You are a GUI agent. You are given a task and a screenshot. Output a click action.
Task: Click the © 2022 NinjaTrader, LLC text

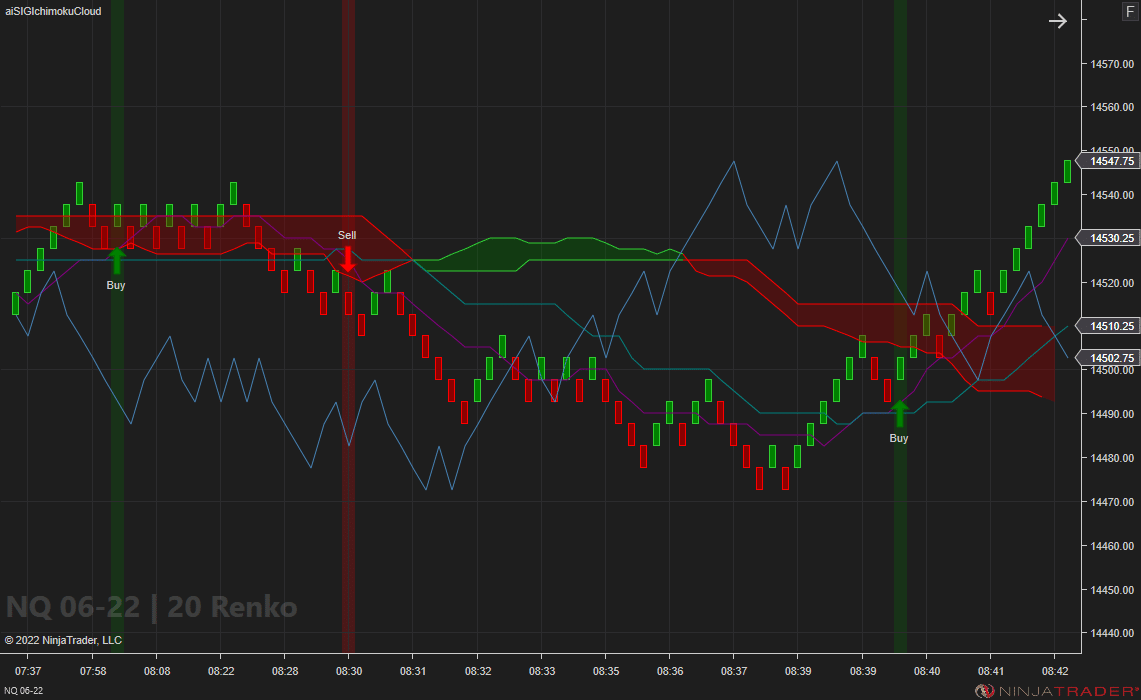tap(64, 640)
